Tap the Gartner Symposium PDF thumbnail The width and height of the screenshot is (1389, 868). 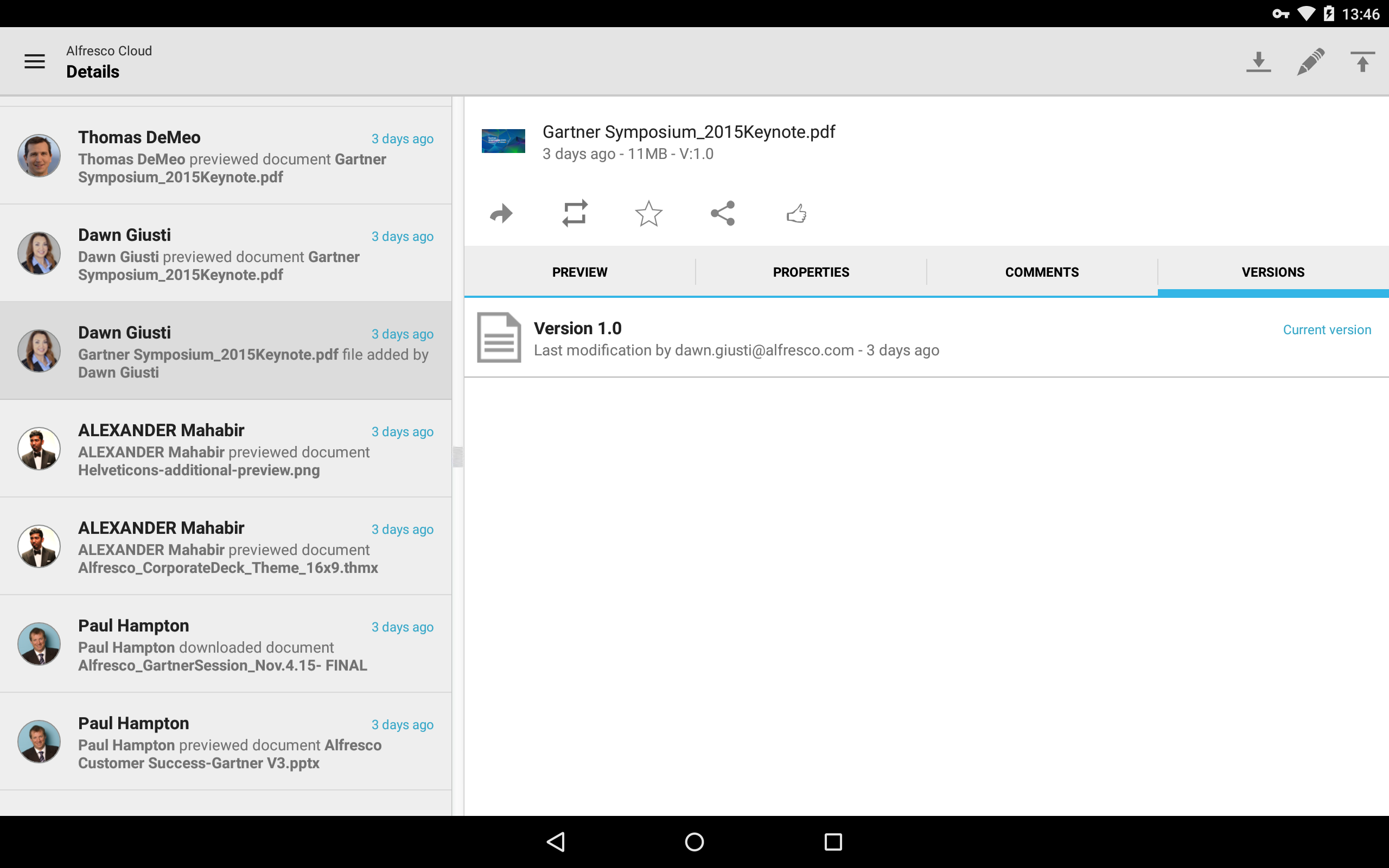point(504,141)
